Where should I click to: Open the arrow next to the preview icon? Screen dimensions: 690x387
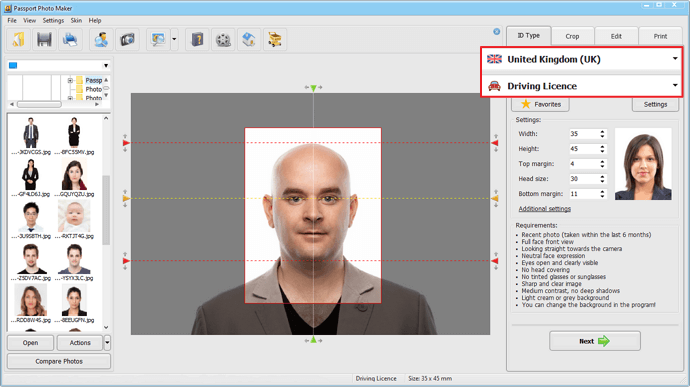(174, 40)
